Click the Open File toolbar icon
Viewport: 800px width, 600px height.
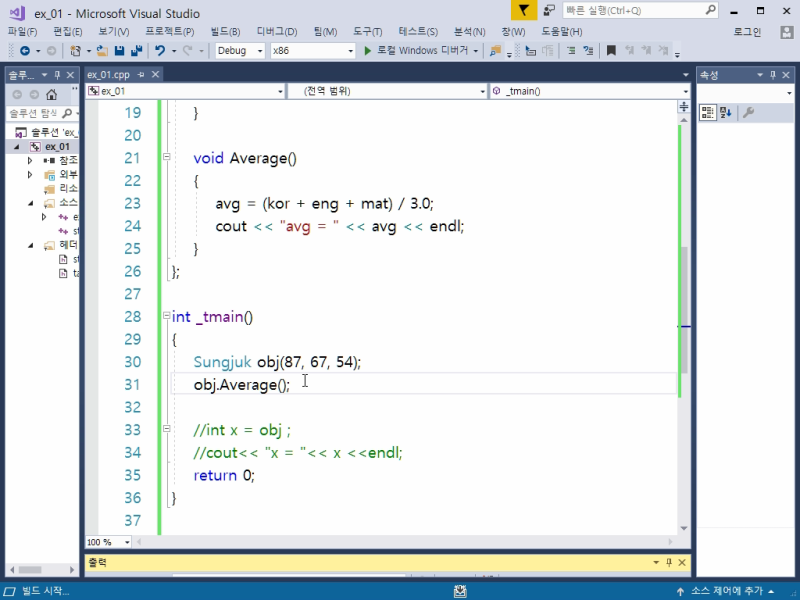click(x=102, y=51)
